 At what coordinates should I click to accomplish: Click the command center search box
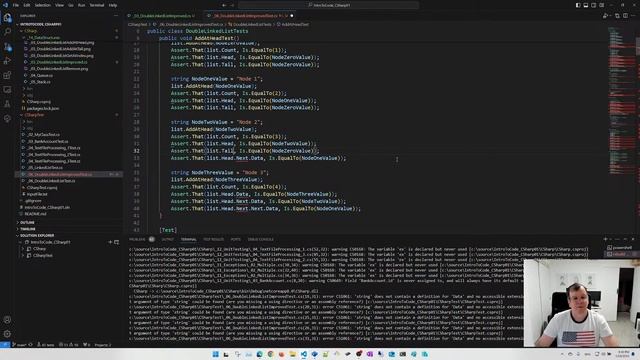coord(329,5)
